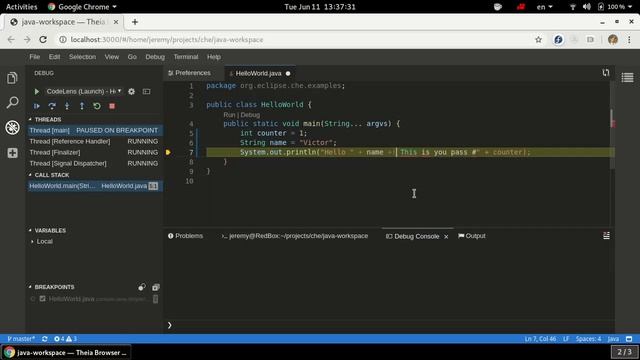Open the Search view in sidebar
Image resolution: width=640 pixels, height=360 pixels.
point(12,102)
